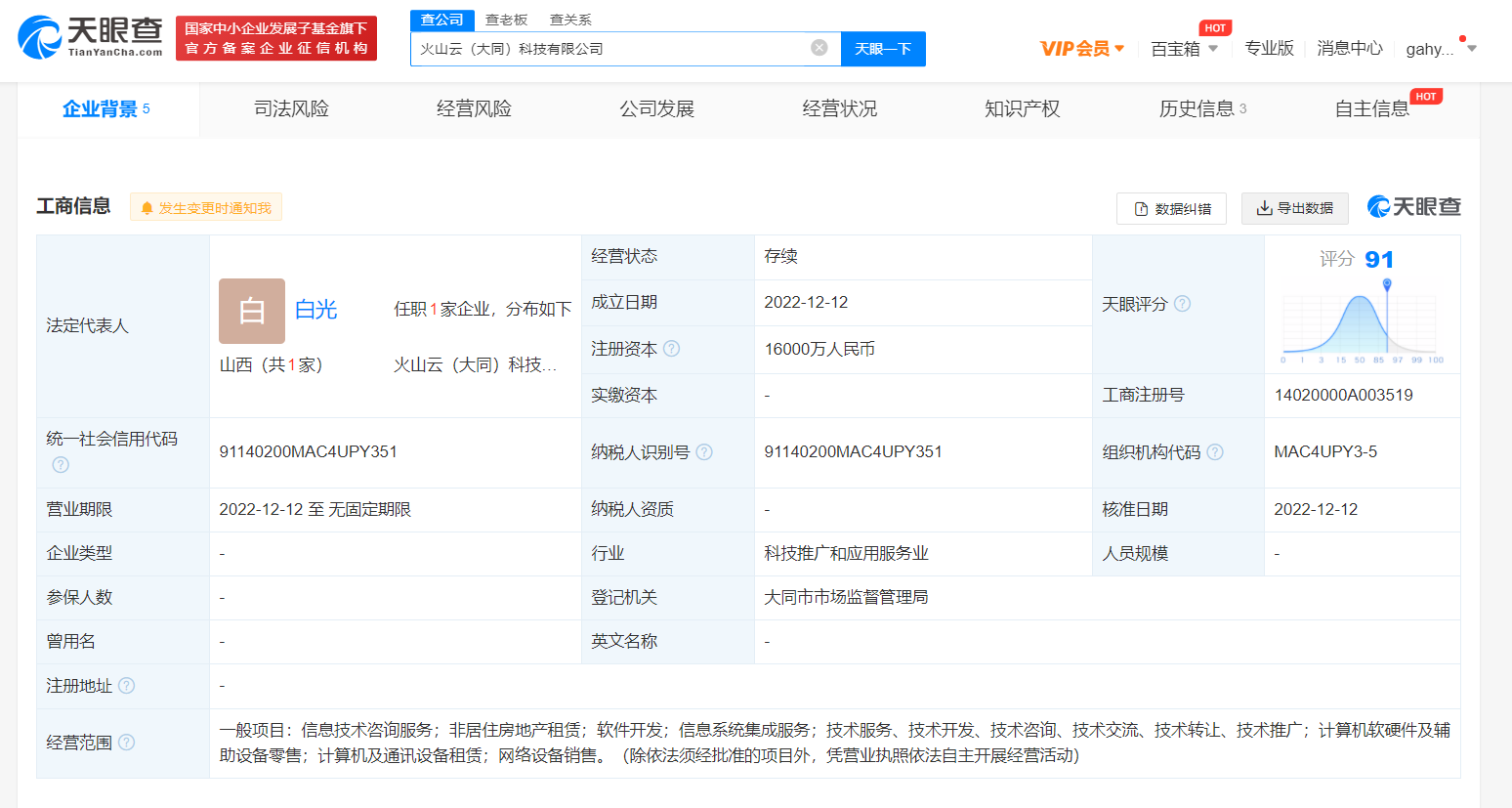The width and height of the screenshot is (1512, 808).
Task: Click the help icon next to 注册资本
Action: click(671, 349)
